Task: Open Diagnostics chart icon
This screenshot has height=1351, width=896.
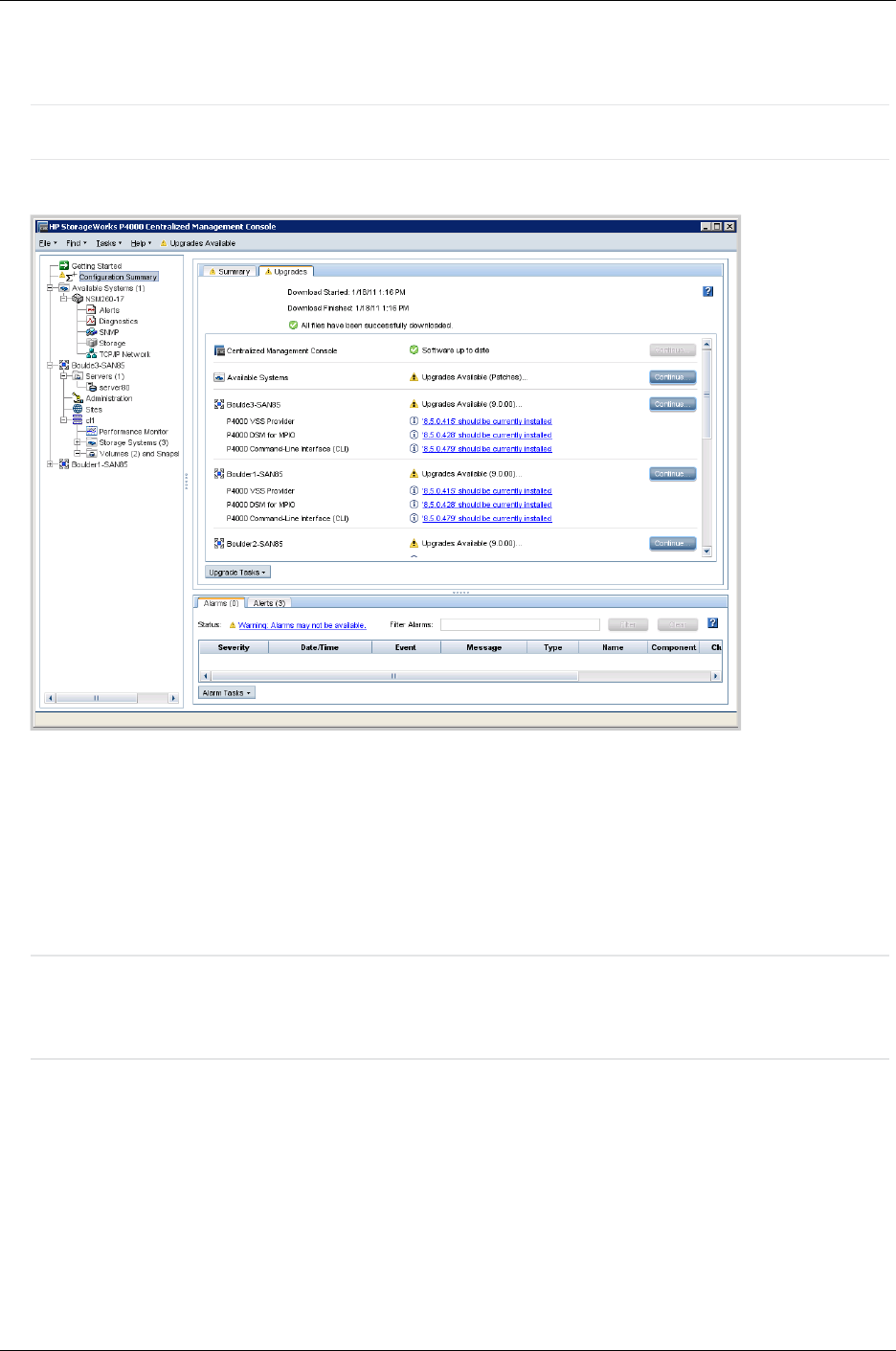Action: tap(92, 321)
